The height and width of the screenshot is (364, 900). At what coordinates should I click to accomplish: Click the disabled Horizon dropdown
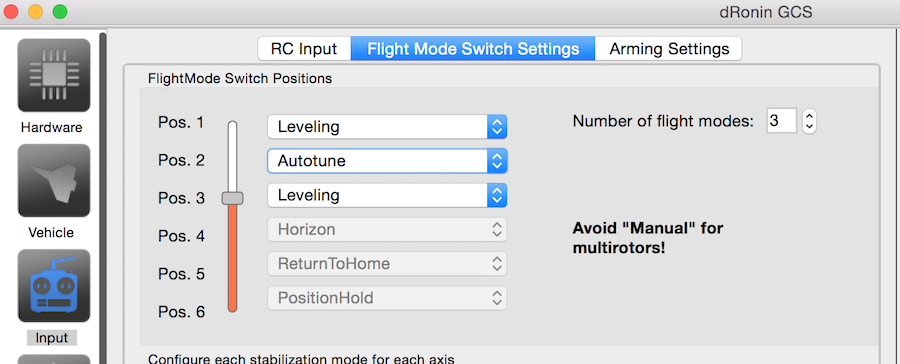(x=387, y=230)
